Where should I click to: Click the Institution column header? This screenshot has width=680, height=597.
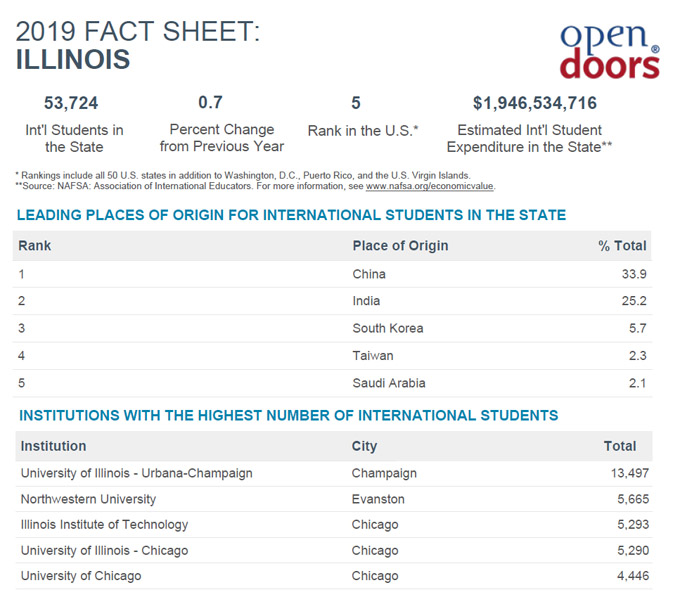53,446
